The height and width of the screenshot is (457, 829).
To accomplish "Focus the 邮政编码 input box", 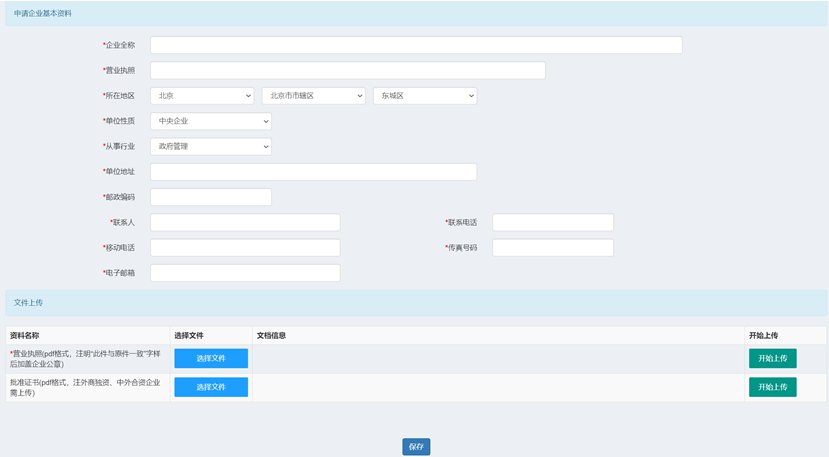I will tap(210, 197).
